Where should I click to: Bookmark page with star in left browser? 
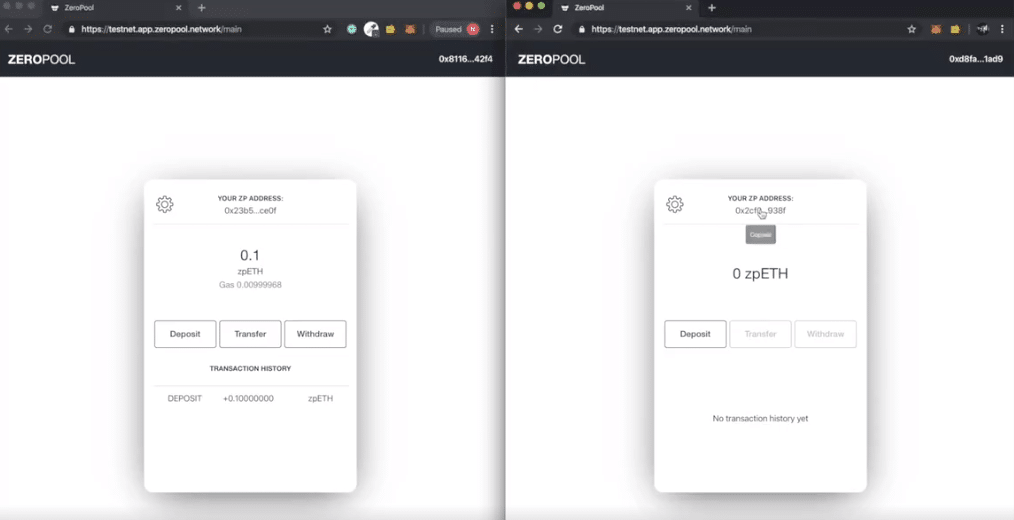click(x=327, y=29)
